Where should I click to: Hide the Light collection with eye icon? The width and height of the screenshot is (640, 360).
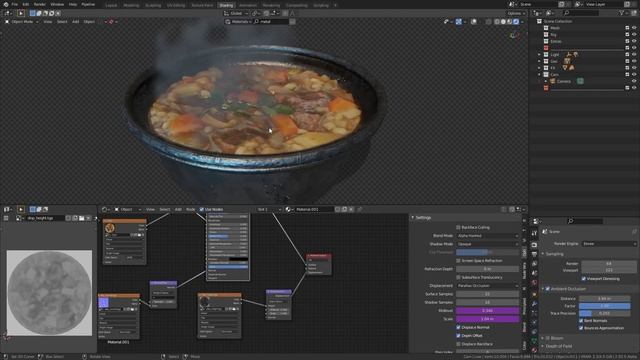click(634, 55)
